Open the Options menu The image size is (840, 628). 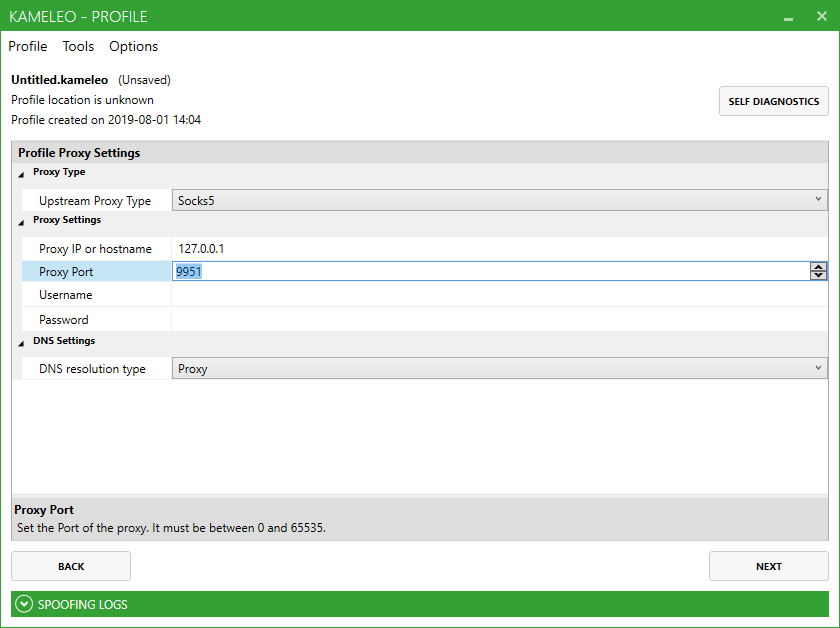click(x=133, y=47)
